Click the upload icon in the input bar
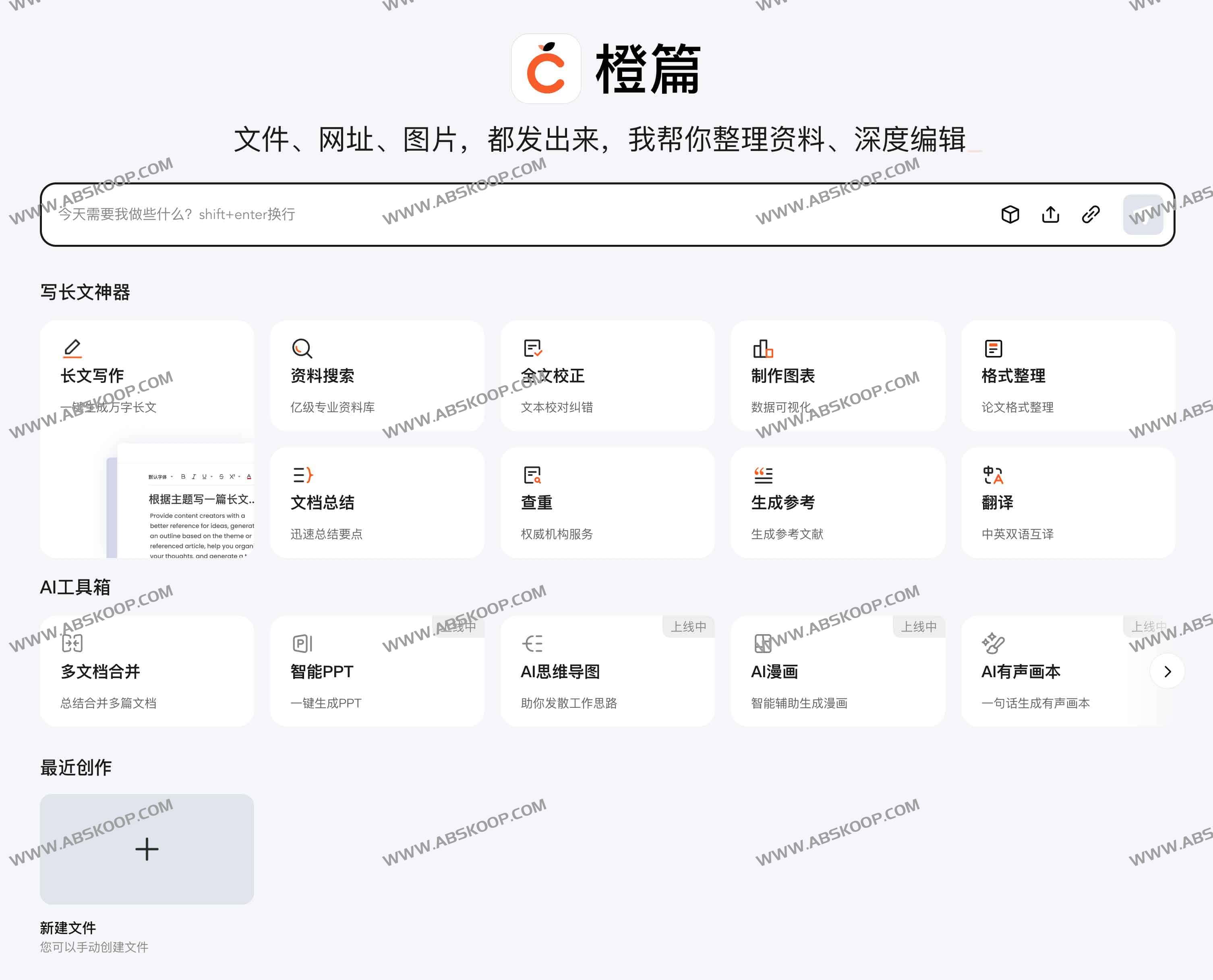The height and width of the screenshot is (980, 1213). tap(1051, 215)
